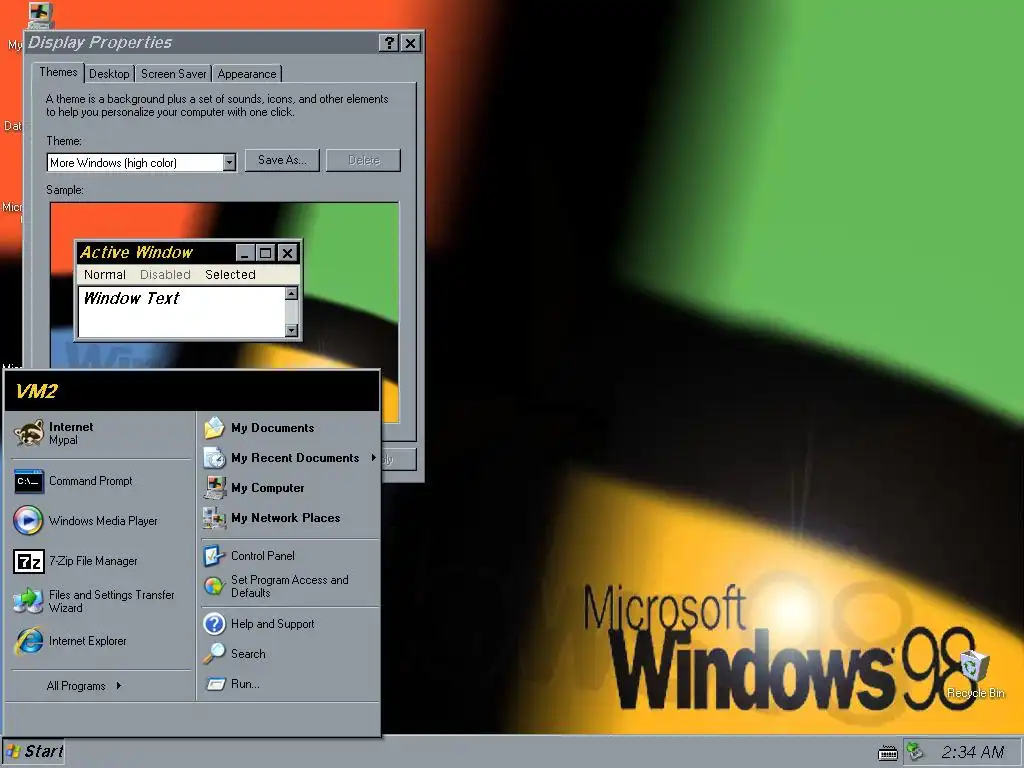Open Mypal Internet raccoon icon
1024x768 pixels.
29,433
